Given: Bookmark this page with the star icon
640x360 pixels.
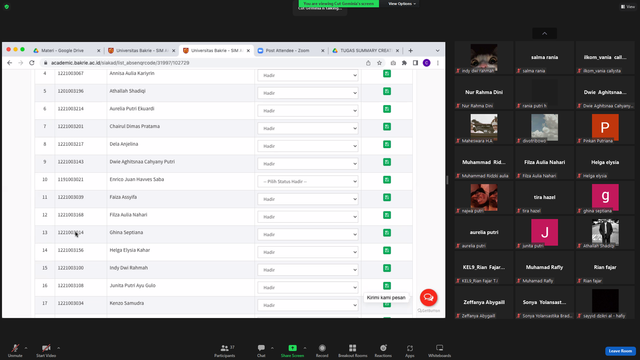Looking at the screenshot, I should click(x=380, y=63).
